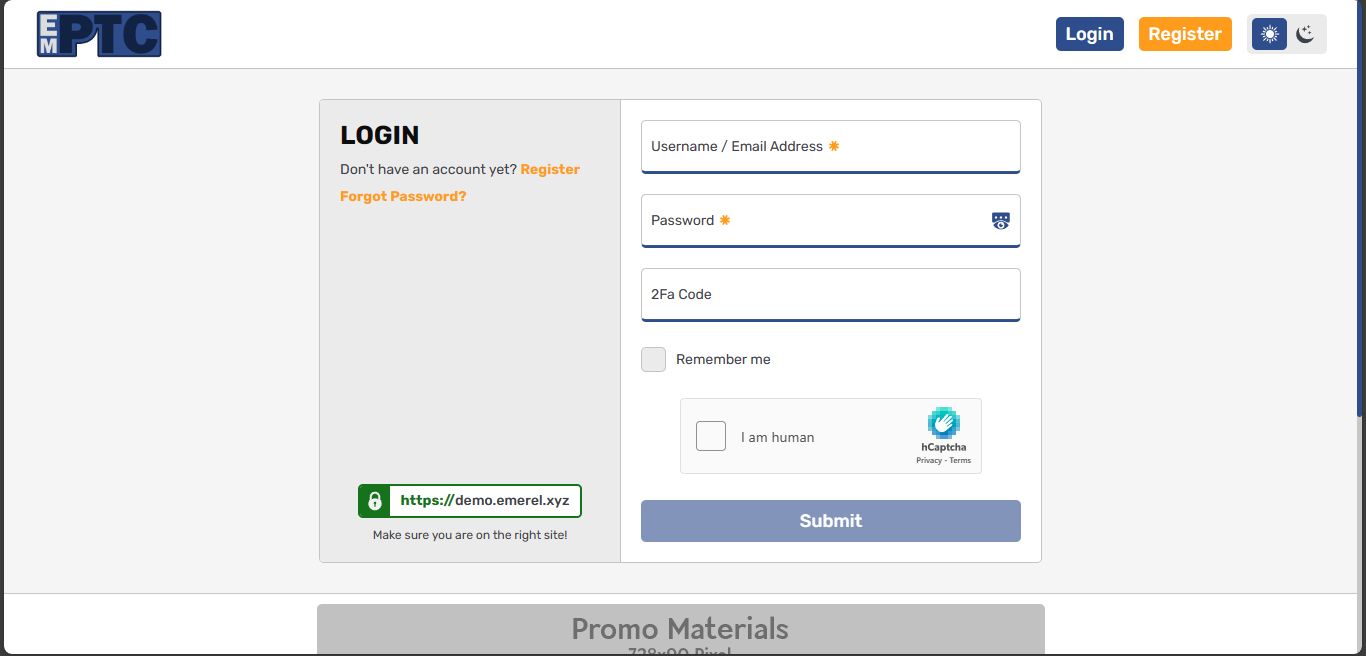Focus the Username / Email Address field
Image resolution: width=1366 pixels, height=656 pixels.
830,147
